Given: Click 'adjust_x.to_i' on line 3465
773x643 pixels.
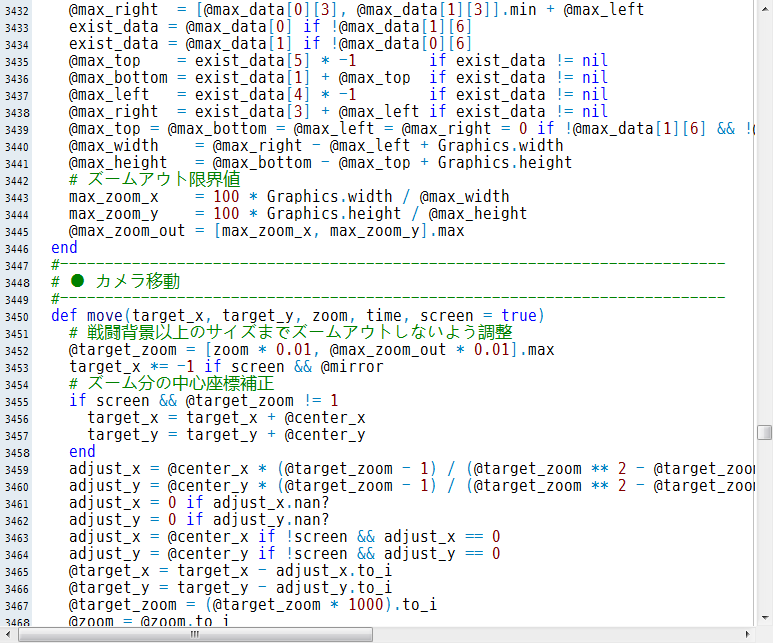Looking at the screenshot, I should pyautogui.click(x=334, y=571).
